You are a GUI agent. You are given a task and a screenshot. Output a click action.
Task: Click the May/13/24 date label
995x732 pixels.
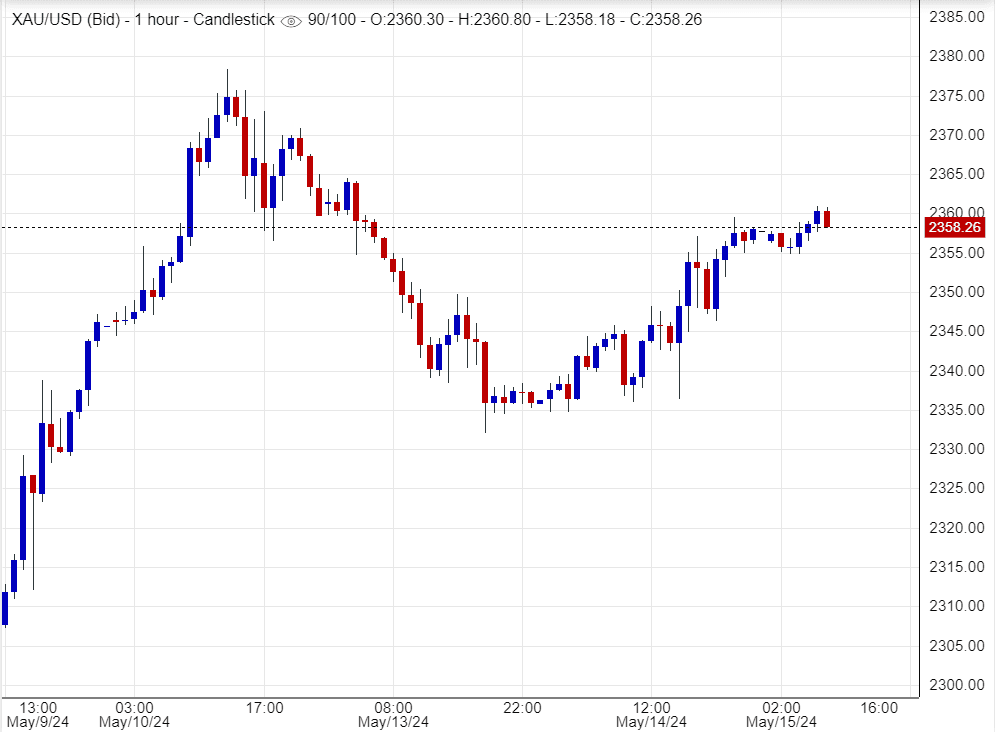coord(394,722)
